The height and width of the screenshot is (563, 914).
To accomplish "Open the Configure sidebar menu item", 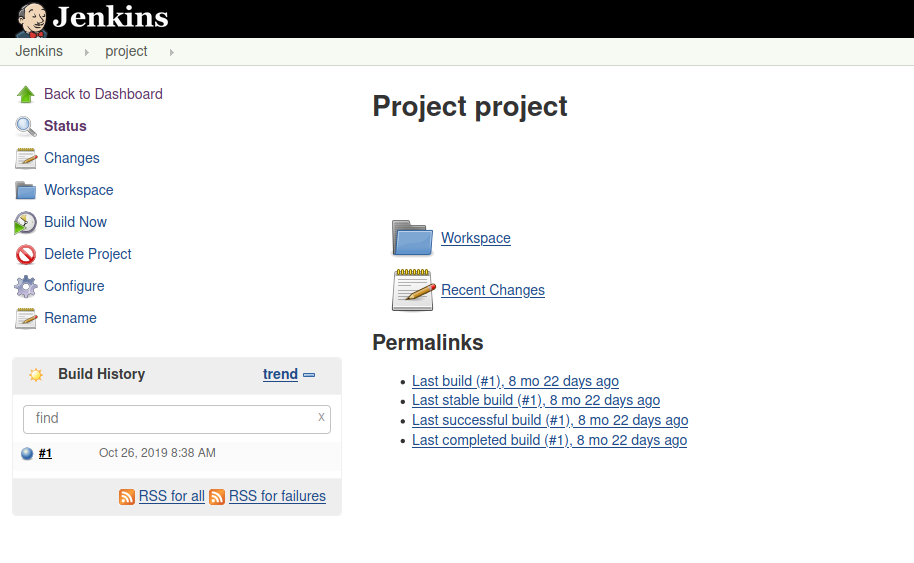I will coord(74,286).
